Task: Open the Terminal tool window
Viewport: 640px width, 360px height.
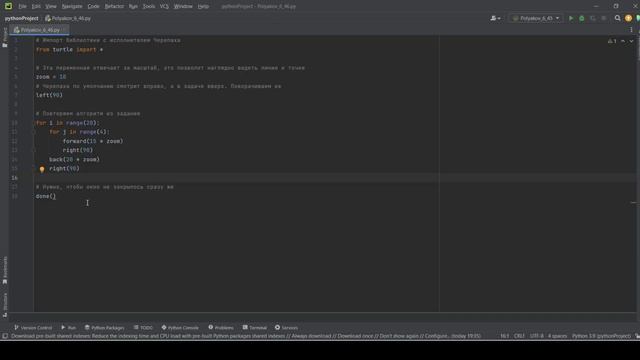Action: tap(254, 327)
